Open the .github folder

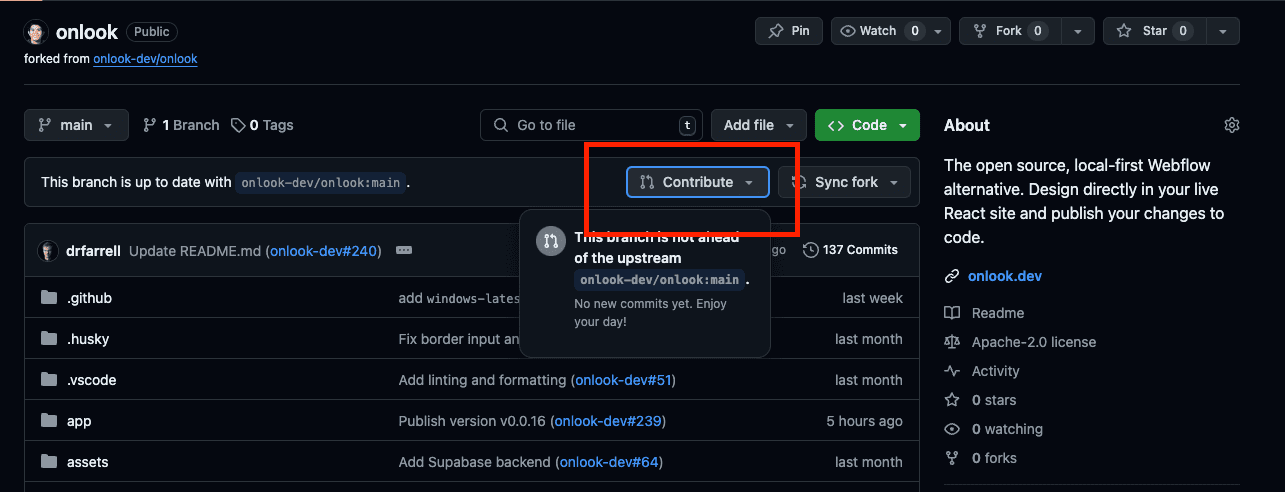coord(89,298)
